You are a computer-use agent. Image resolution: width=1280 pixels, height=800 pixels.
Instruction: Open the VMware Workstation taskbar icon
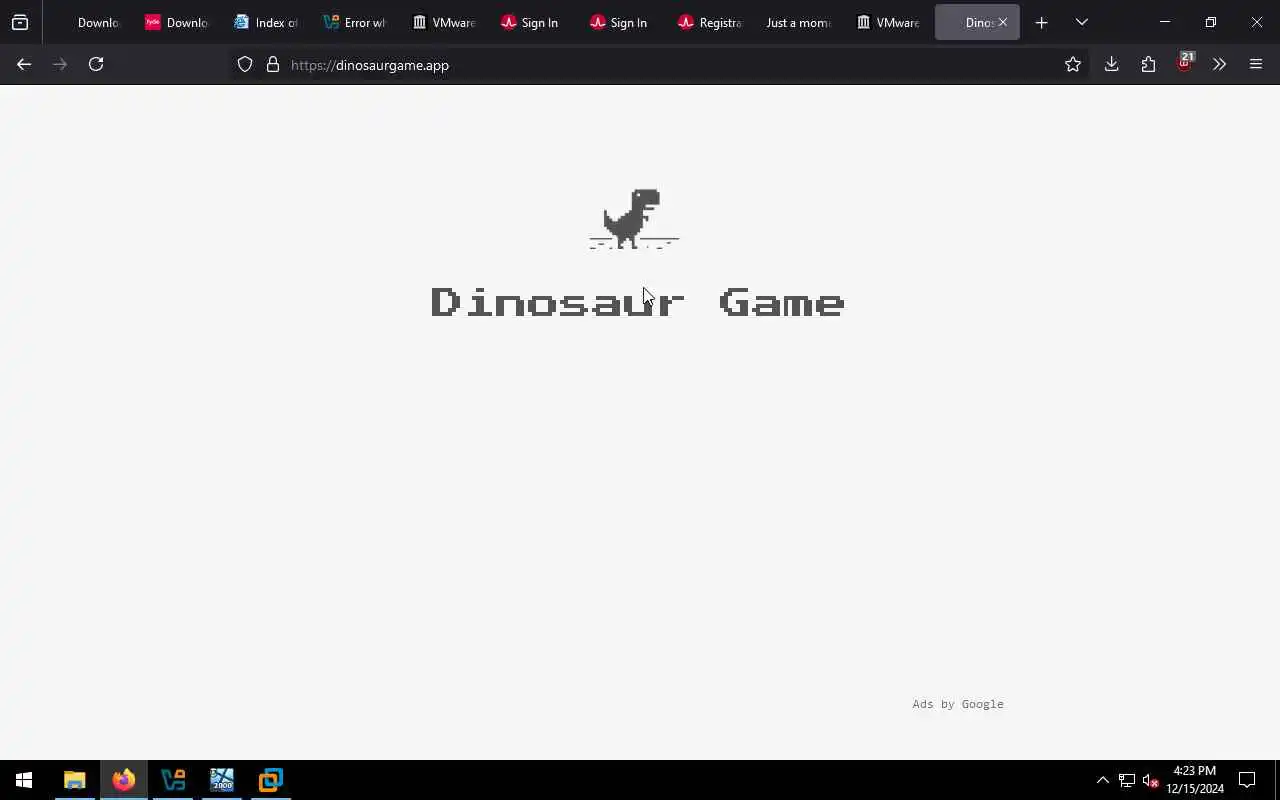270,780
